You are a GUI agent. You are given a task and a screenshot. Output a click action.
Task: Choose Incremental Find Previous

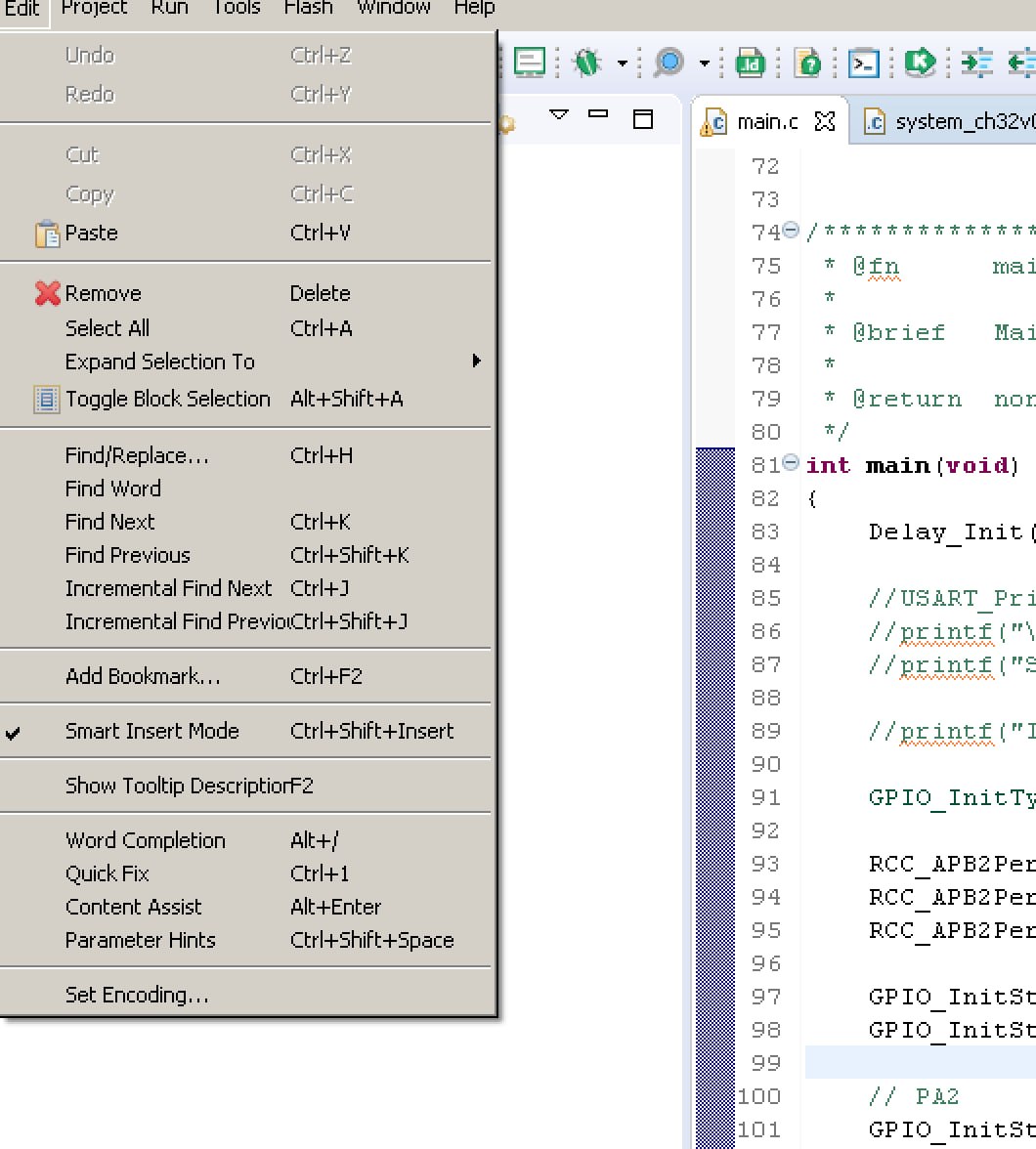[245, 622]
